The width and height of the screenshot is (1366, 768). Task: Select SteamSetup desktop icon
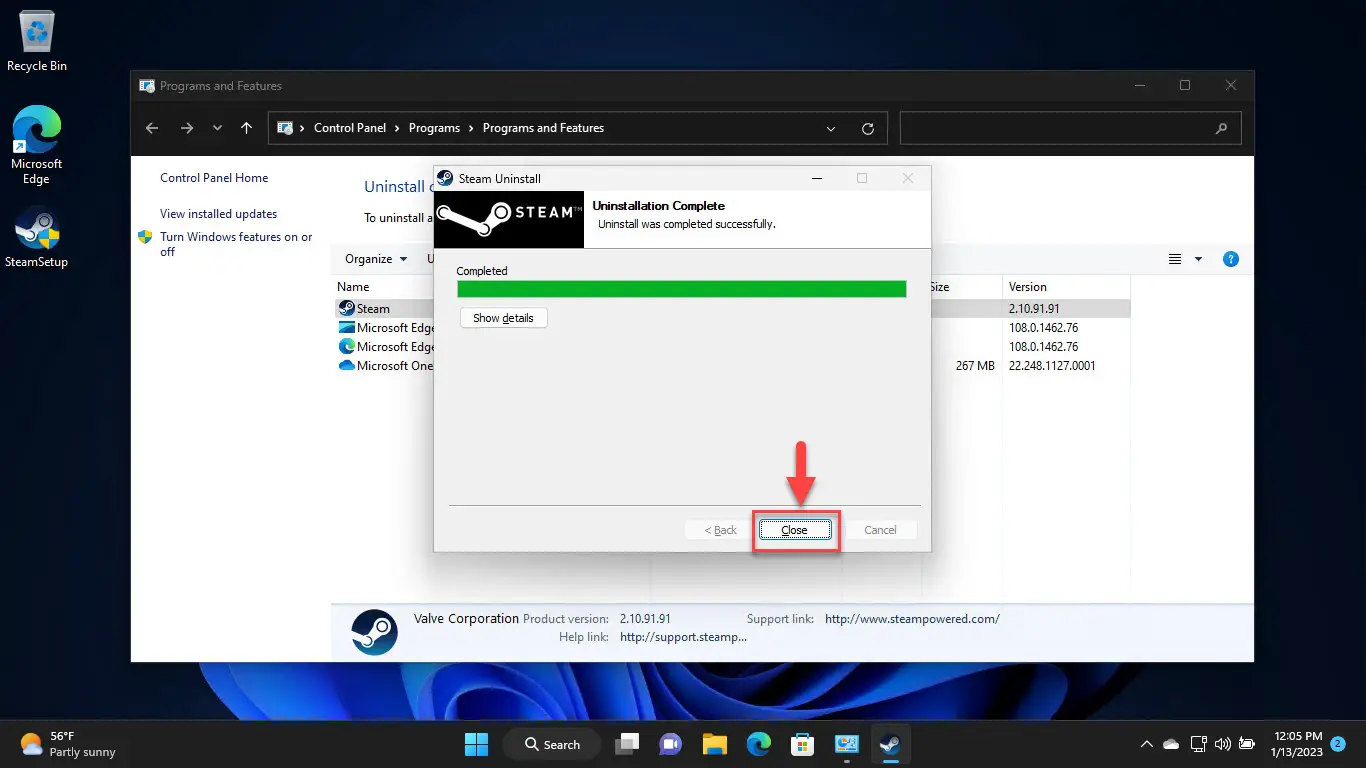[37, 238]
